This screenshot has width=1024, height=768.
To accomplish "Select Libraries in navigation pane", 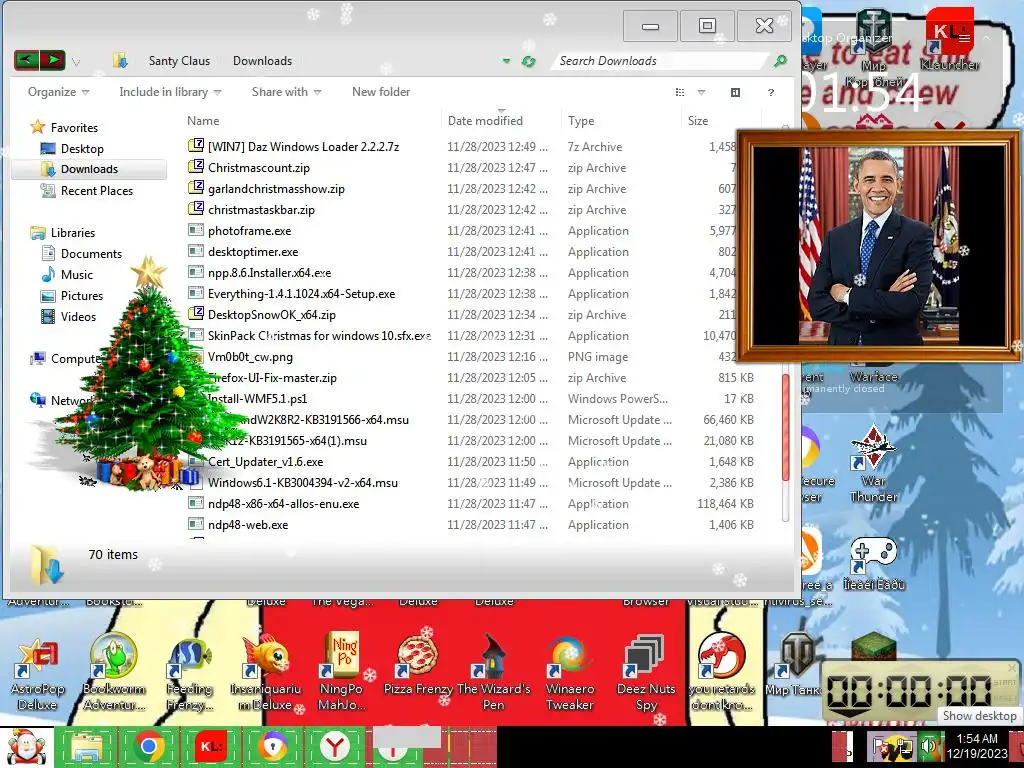I will pyautogui.click(x=62, y=232).
